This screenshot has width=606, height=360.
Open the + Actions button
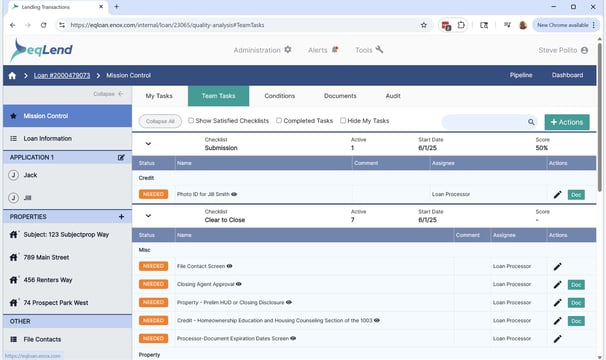[x=567, y=122]
